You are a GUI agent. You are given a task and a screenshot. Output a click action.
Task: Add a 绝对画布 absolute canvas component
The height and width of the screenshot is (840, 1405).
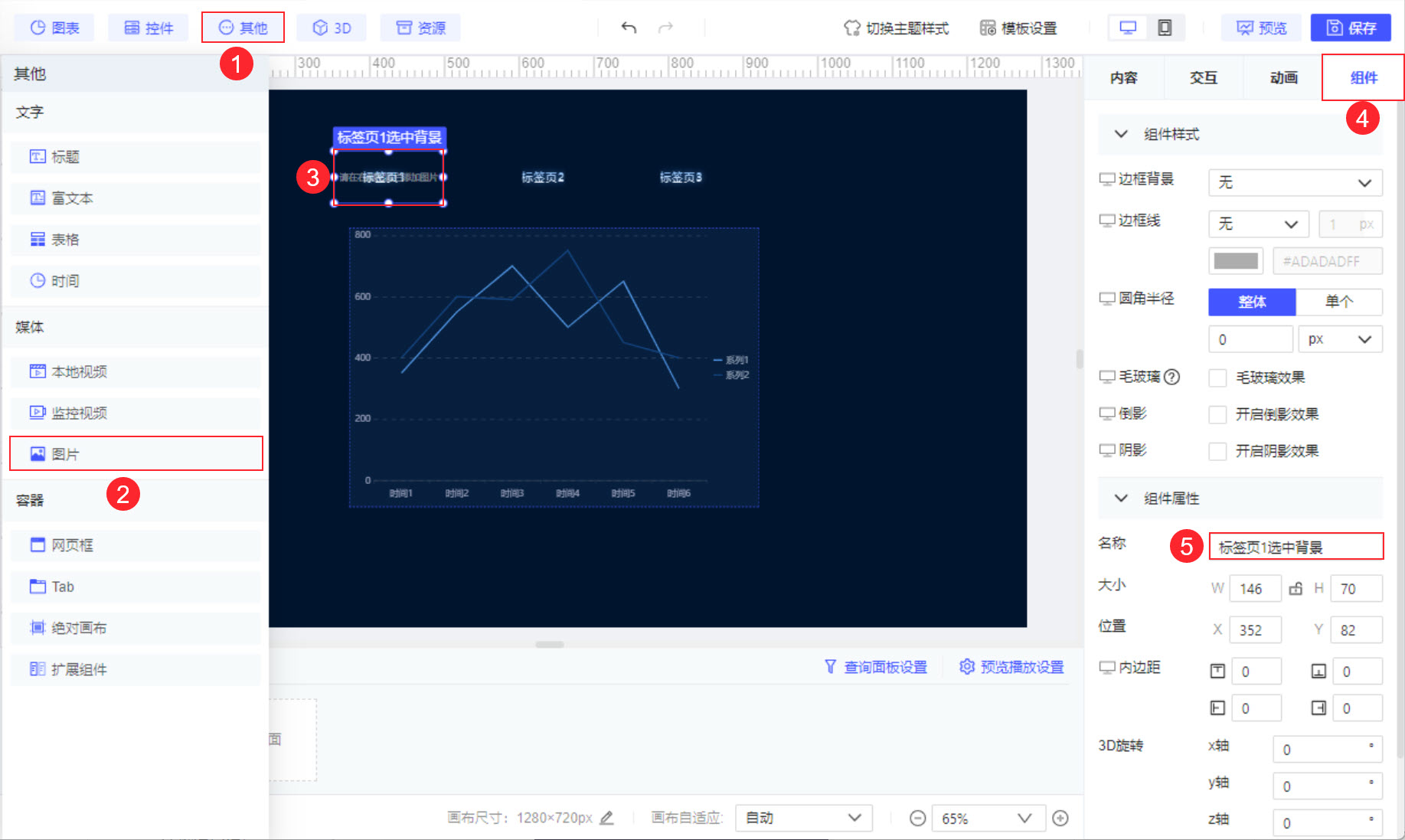pos(136,628)
